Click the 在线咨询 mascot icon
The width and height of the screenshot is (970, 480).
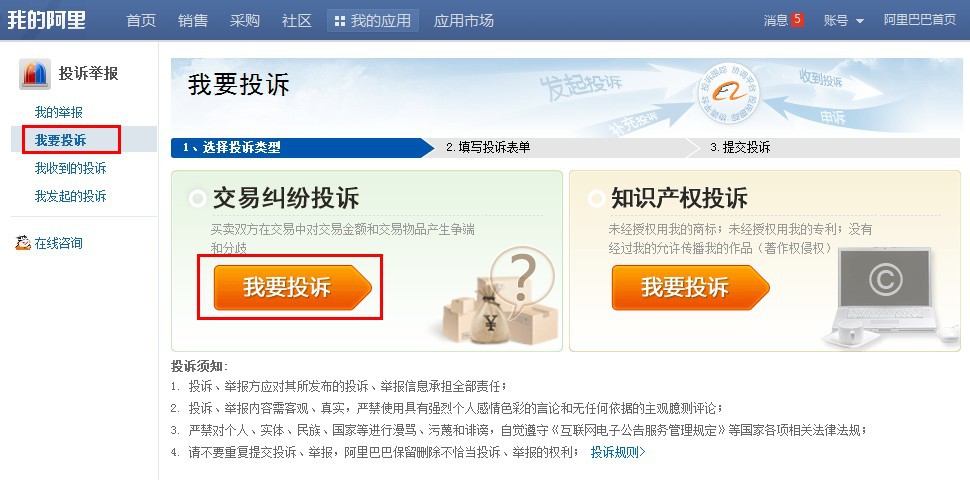tap(23, 243)
